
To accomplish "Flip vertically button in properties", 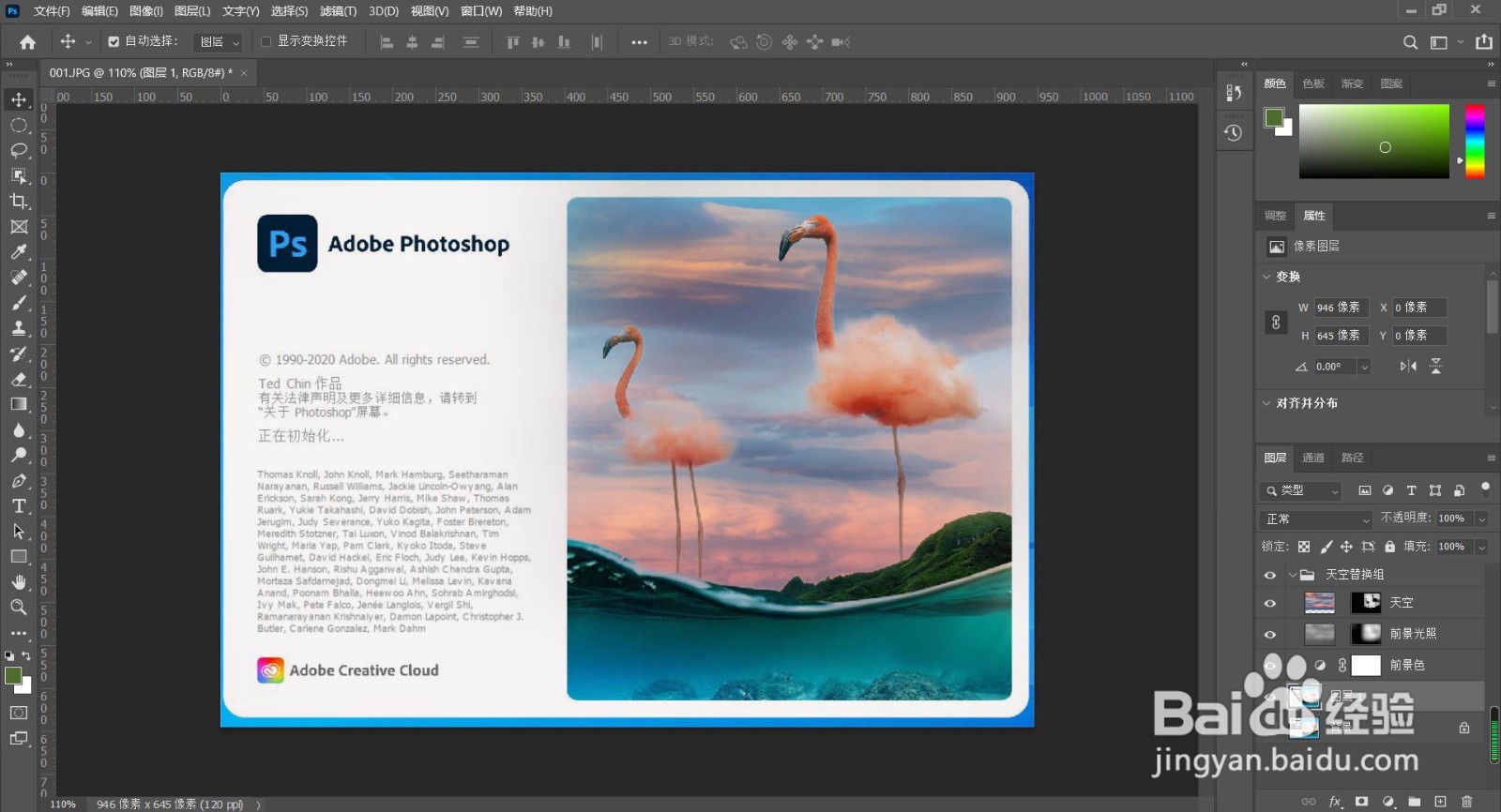I will [1435, 367].
